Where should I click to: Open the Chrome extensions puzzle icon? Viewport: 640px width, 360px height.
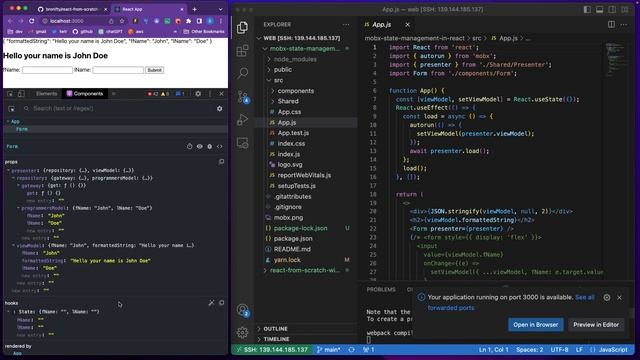click(x=189, y=21)
